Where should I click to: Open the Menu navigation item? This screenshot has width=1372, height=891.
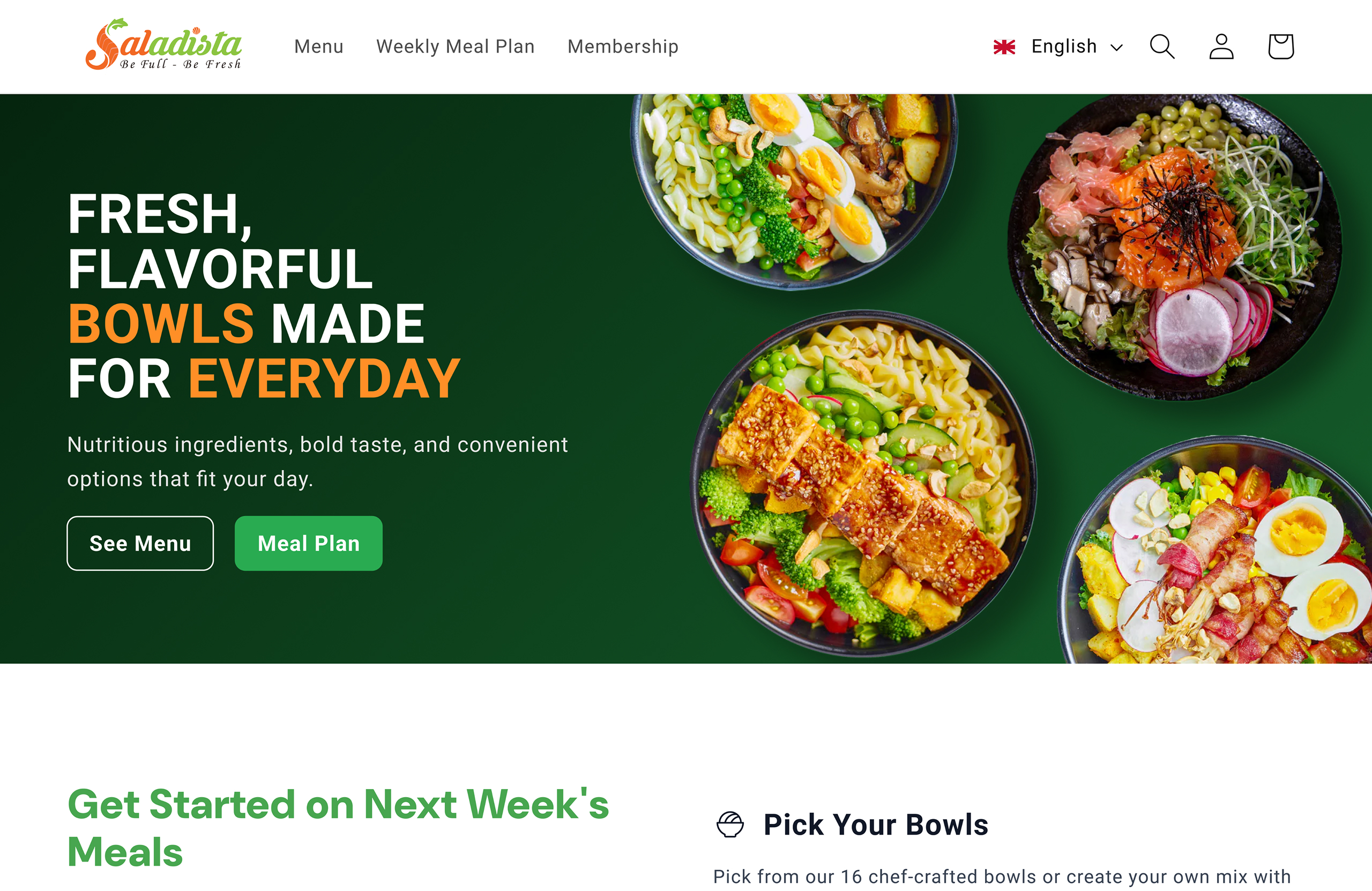[319, 47]
